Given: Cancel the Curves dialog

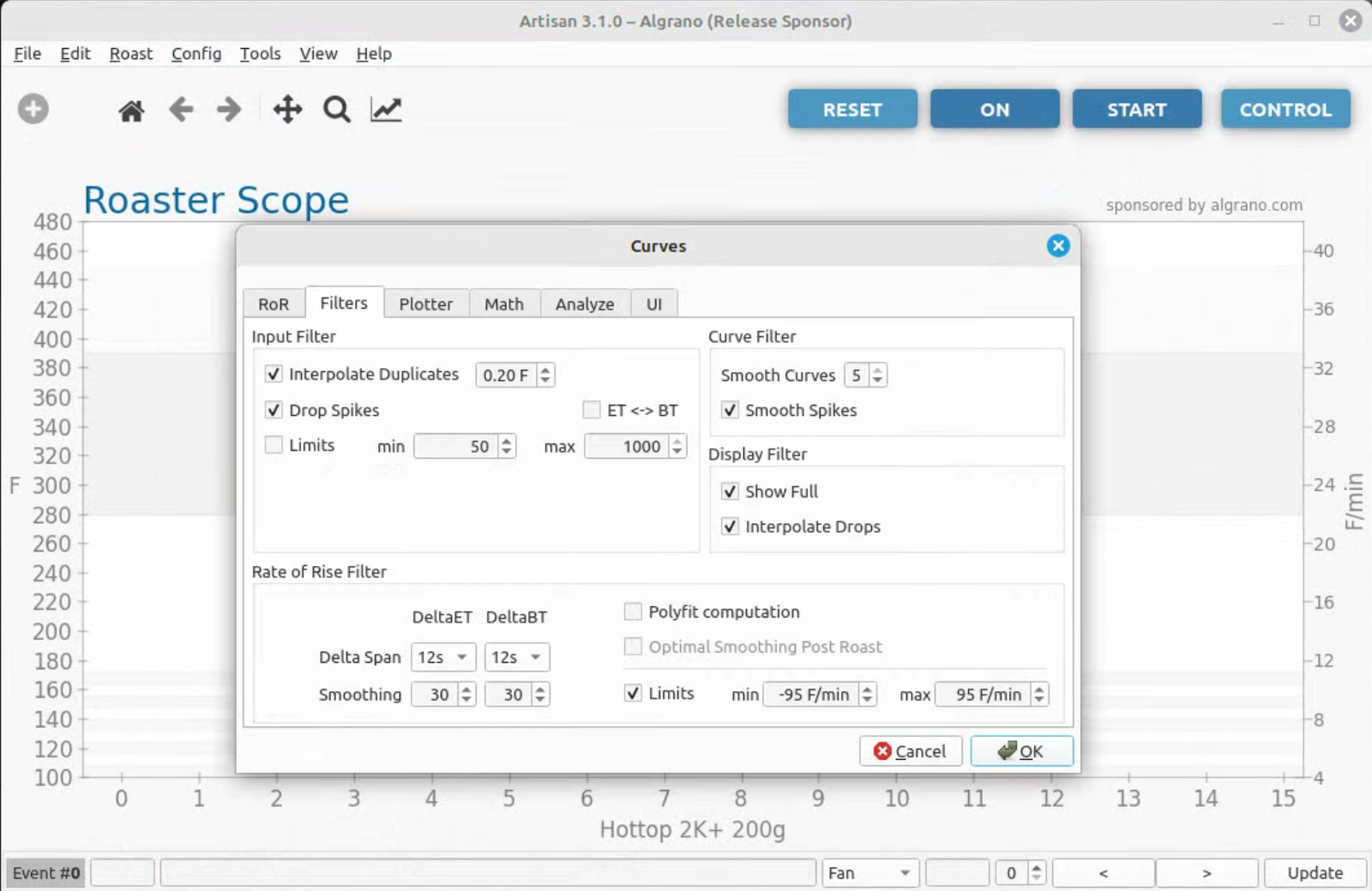Looking at the screenshot, I should pyautogui.click(x=911, y=751).
